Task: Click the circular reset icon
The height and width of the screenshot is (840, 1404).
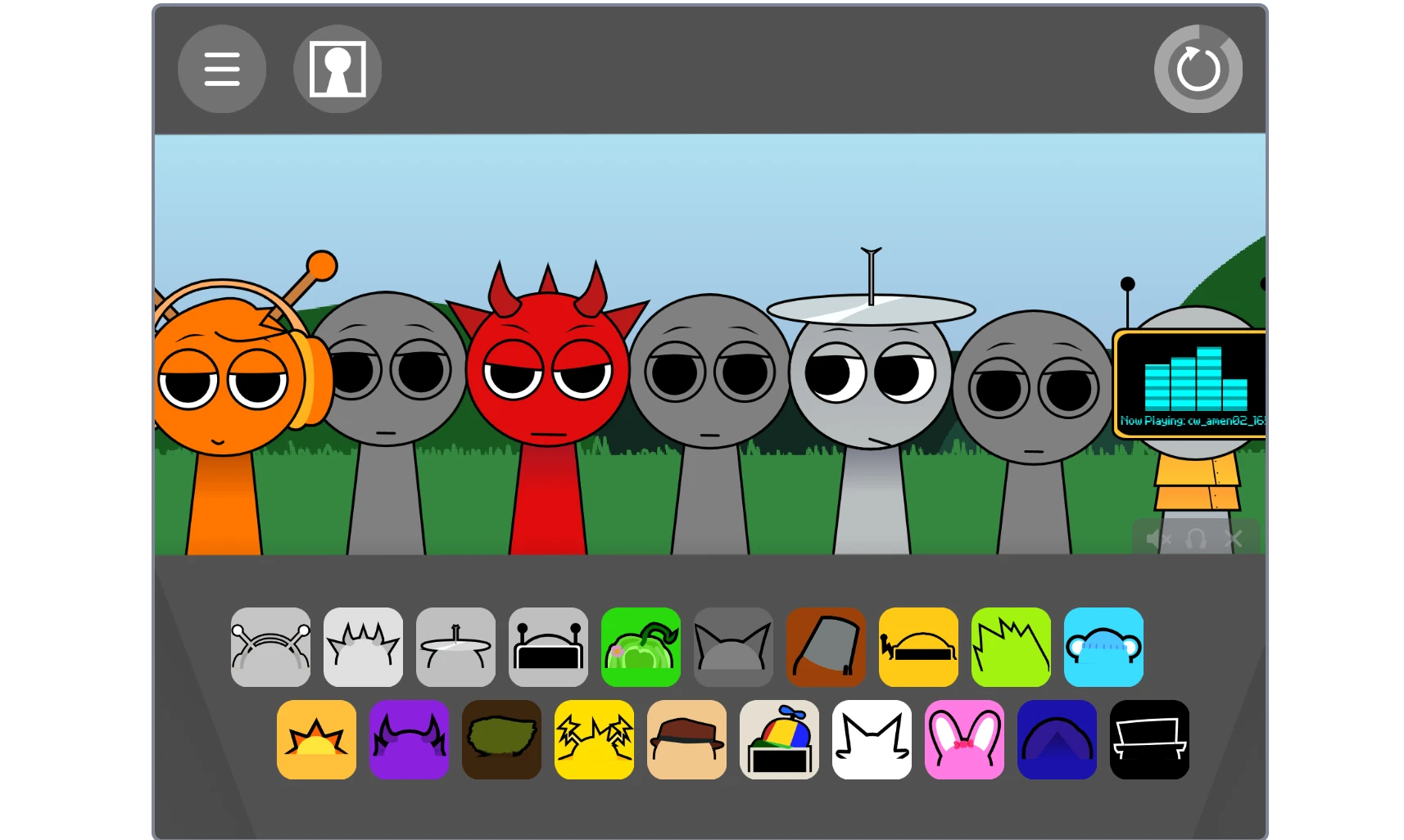Action: pyautogui.click(x=1198, y=68)
